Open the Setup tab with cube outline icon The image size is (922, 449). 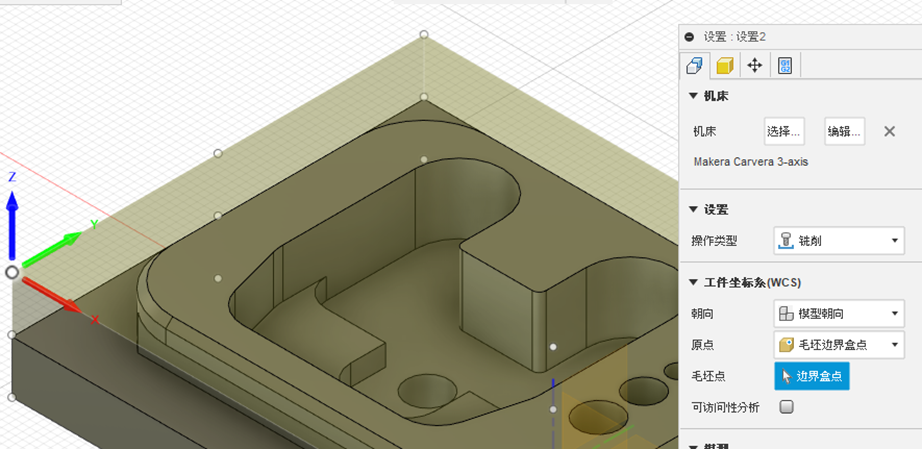coord(694,66)
